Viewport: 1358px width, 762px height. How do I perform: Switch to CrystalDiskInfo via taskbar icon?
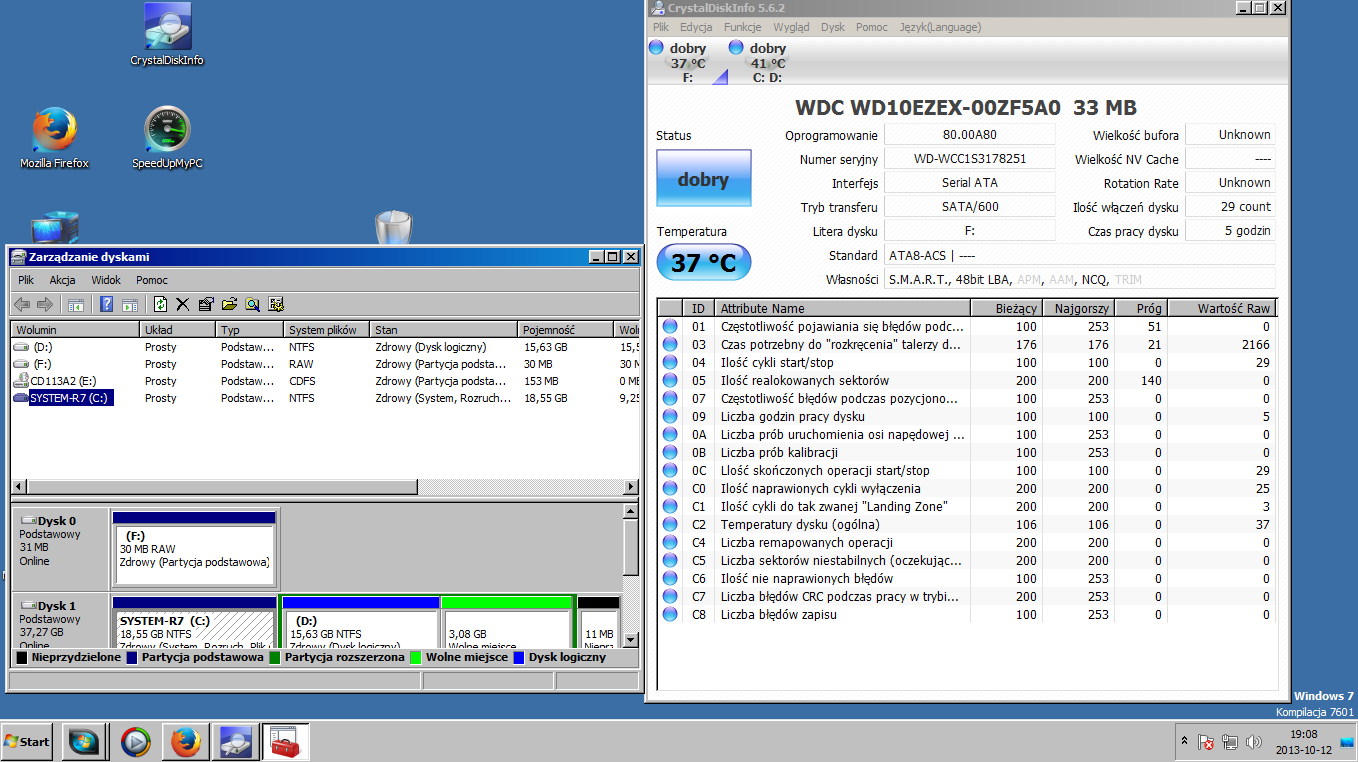236,742
